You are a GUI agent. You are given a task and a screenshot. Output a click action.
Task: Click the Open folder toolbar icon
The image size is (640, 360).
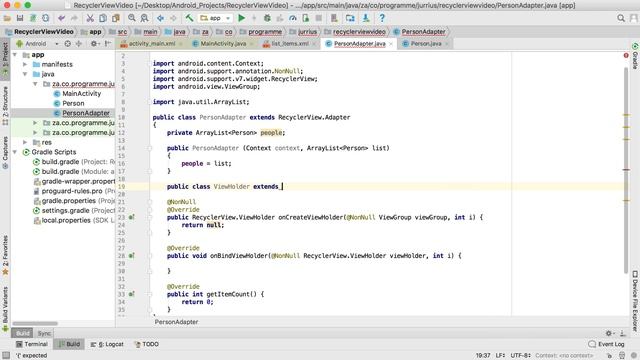click(x=7, y=18)
